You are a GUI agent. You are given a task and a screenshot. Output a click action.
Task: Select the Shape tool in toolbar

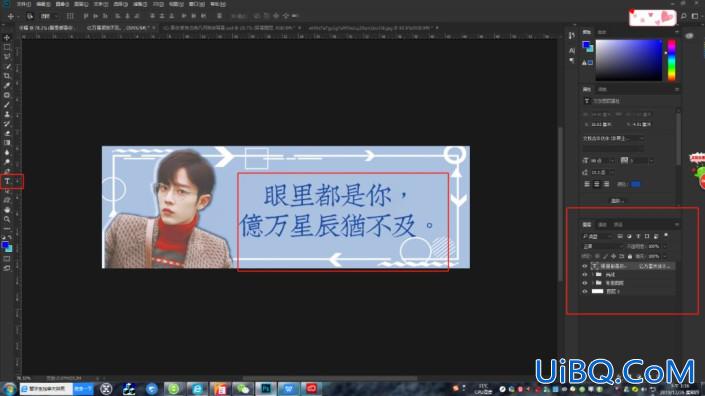pyautogui.click(x=7, y=200)
